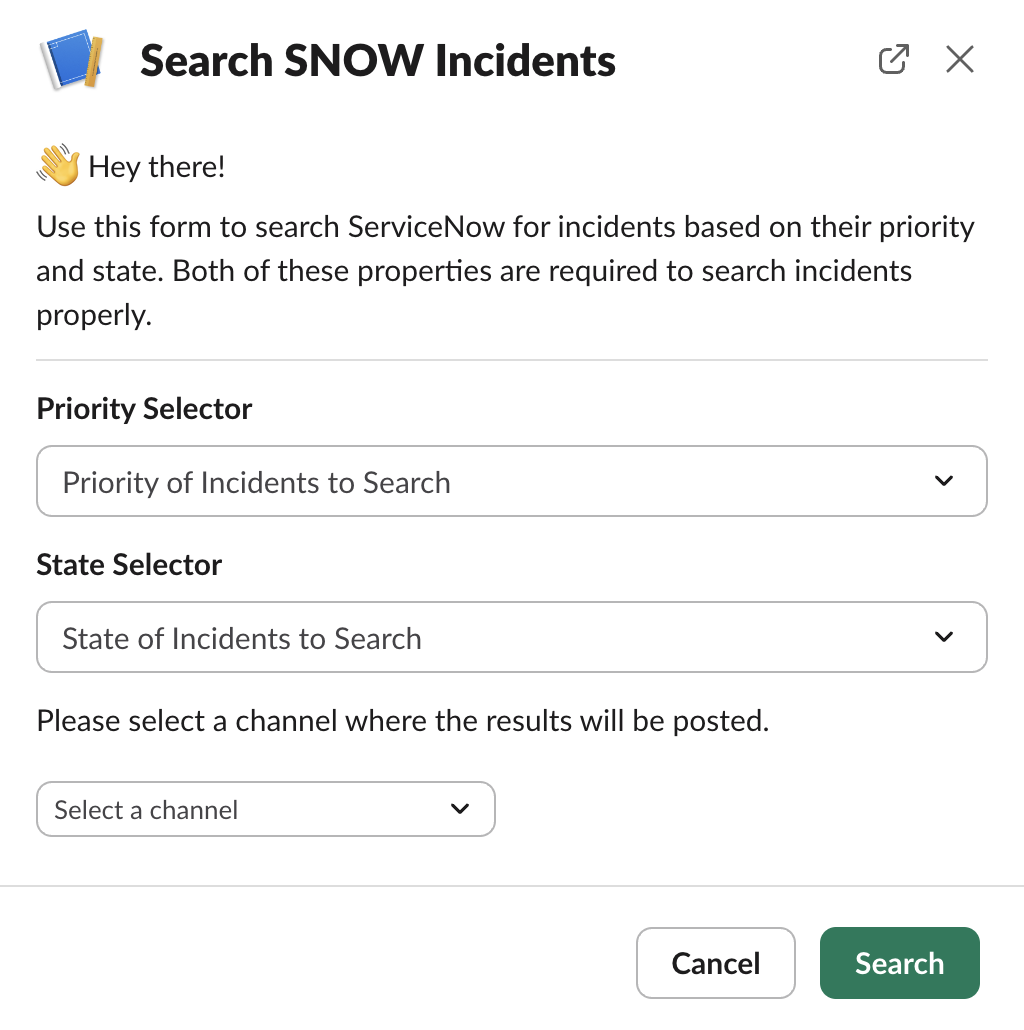1024x1030 pixels.
Task: Click the divider line below the description
Action: tap(512, 360)
